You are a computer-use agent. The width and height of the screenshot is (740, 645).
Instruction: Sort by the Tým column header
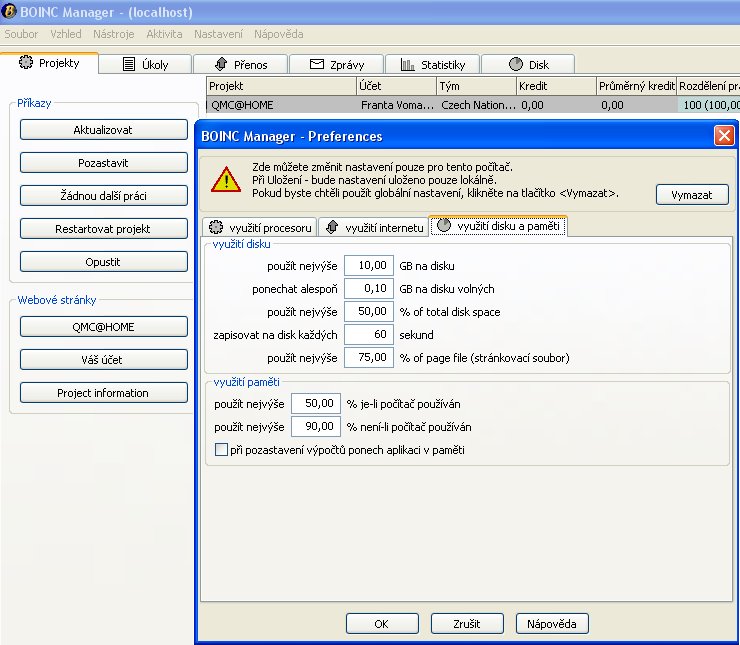[x=477, y=86]
